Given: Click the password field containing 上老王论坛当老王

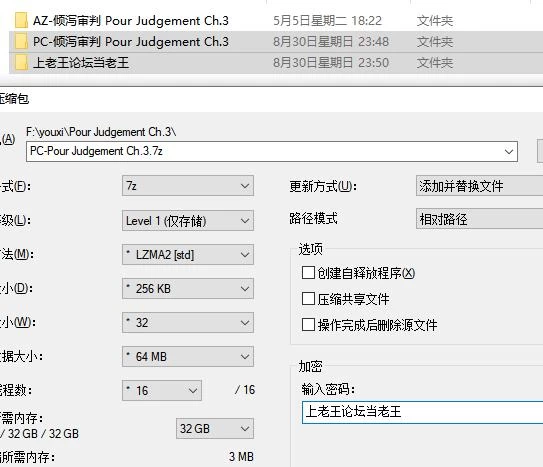Looking at the screenshot, I should pyautogui.click(x=422, y=412).
